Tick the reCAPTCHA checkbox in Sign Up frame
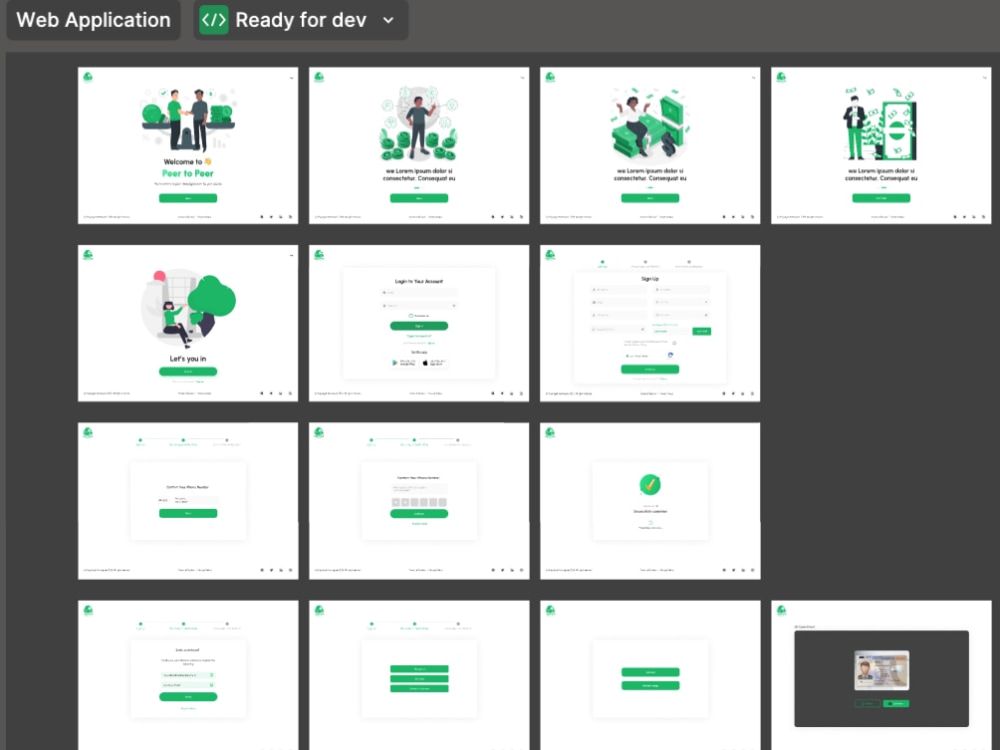 628,356
